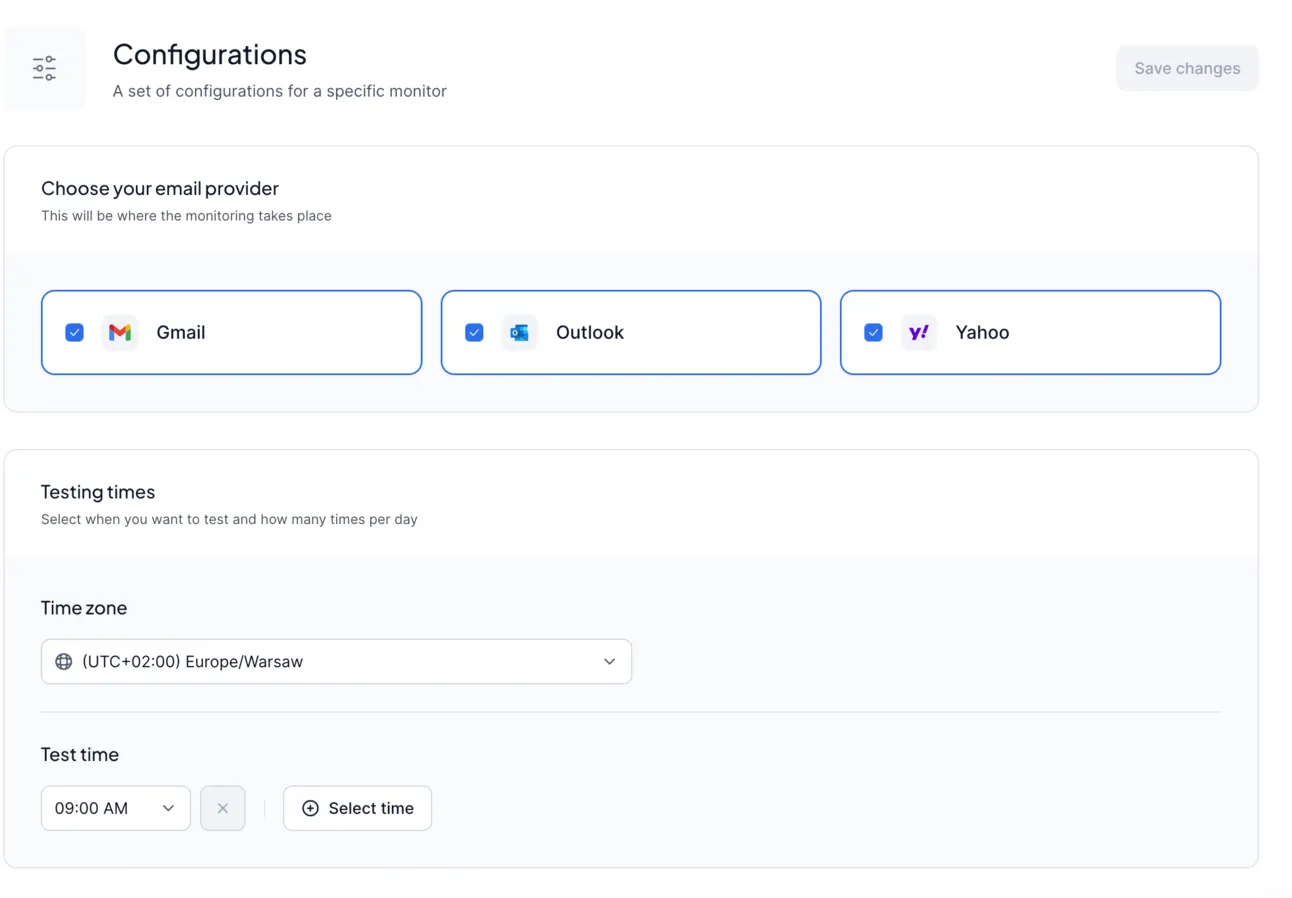Click 'This will be where the monitoring takes place'
Screen dimensions: 1292x898
point(186,215)
